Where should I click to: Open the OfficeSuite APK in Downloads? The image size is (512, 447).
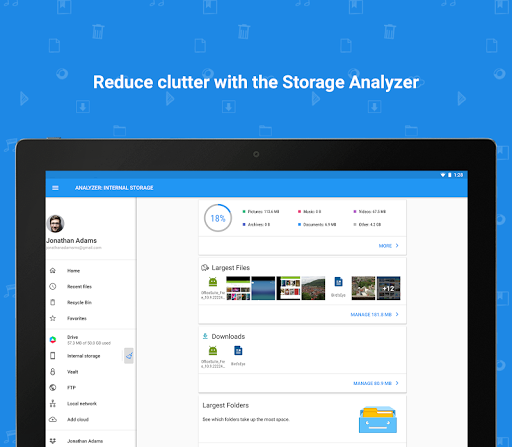213,356
